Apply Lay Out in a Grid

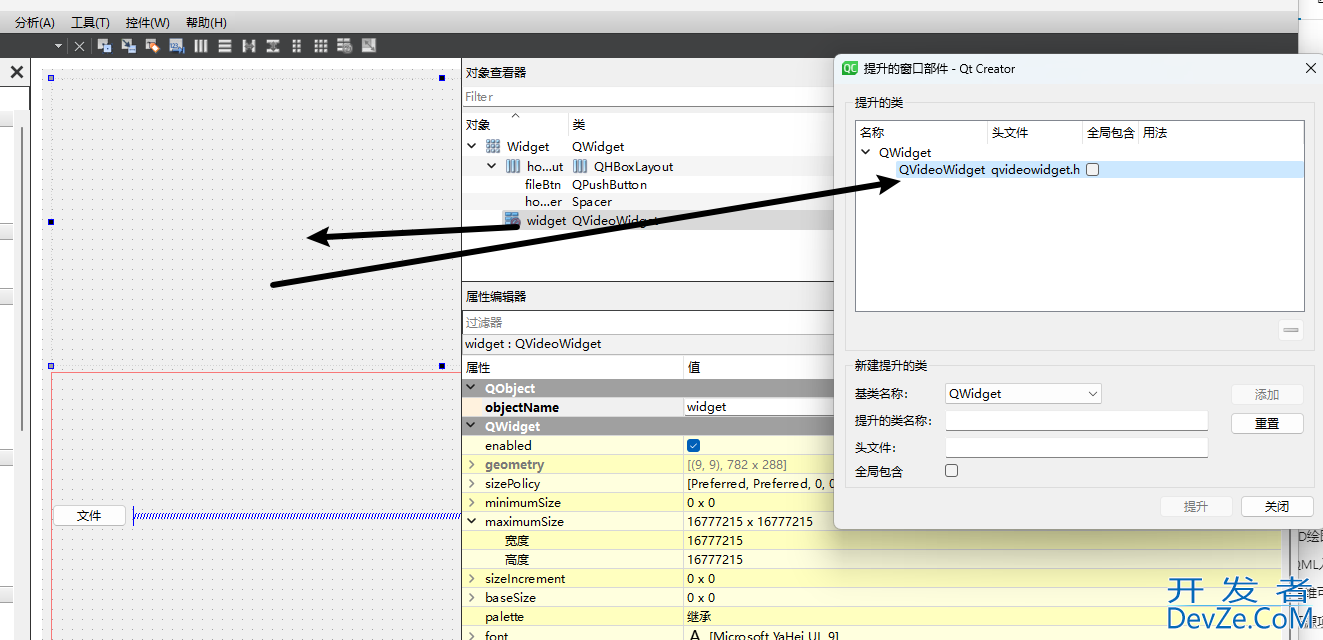[320, 45]
